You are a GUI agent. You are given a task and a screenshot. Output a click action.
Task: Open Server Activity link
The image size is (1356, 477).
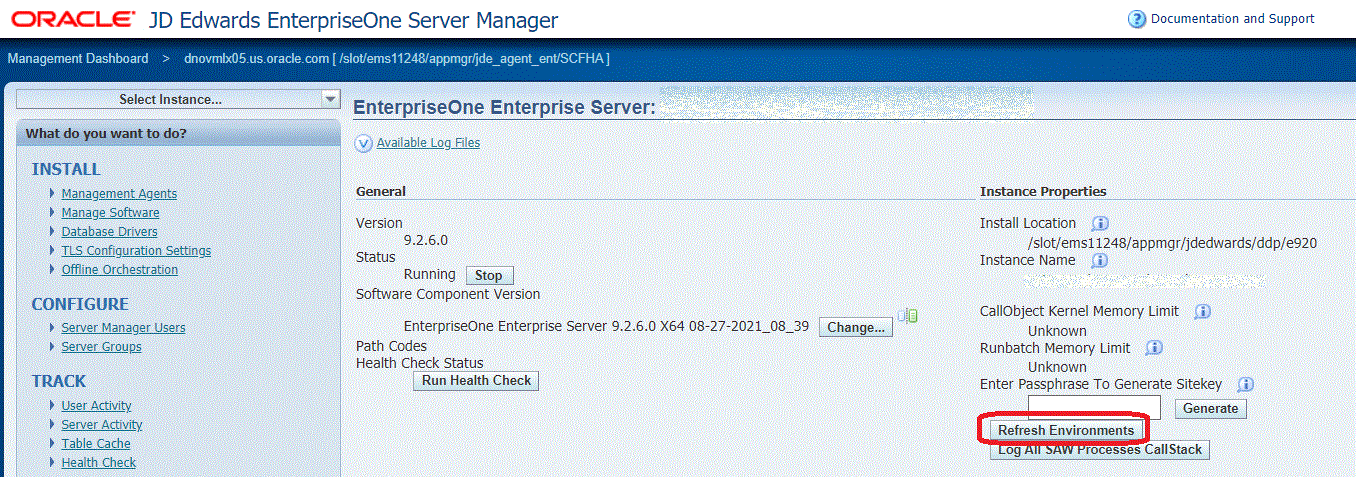pos(102,425)
